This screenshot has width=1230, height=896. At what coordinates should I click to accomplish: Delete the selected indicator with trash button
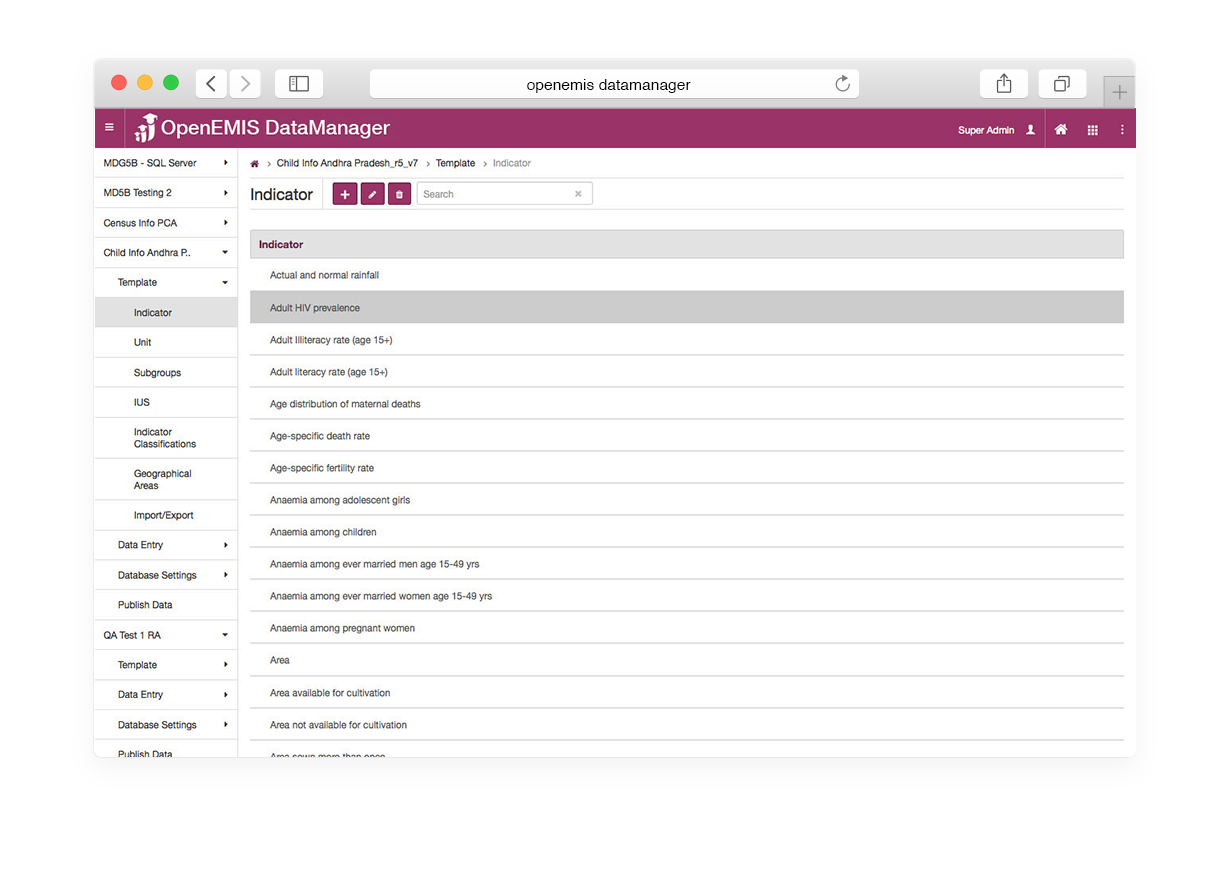coord(399,194)
